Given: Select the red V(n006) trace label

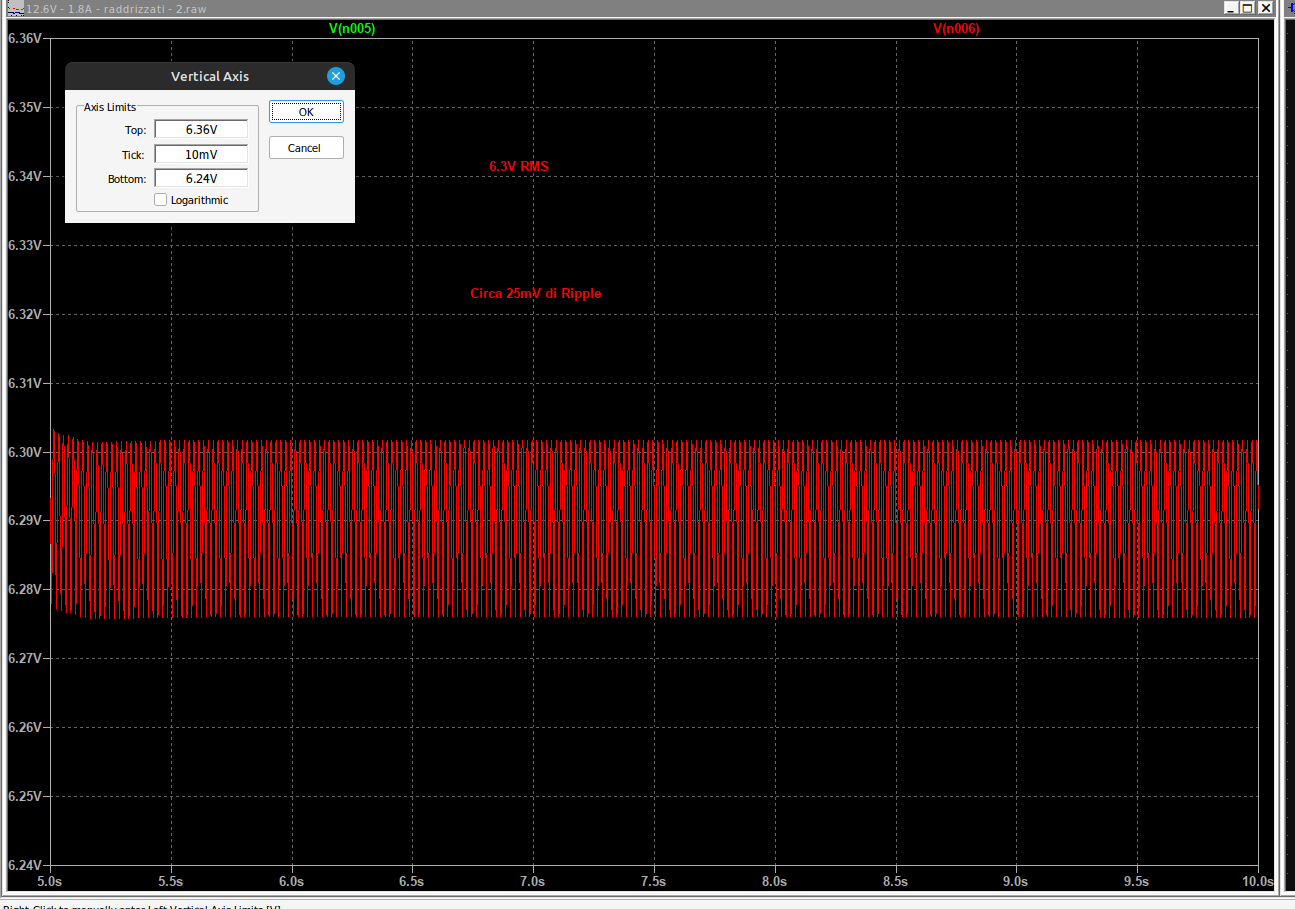Looking at the screenshot, I should [x=956, y=29].
